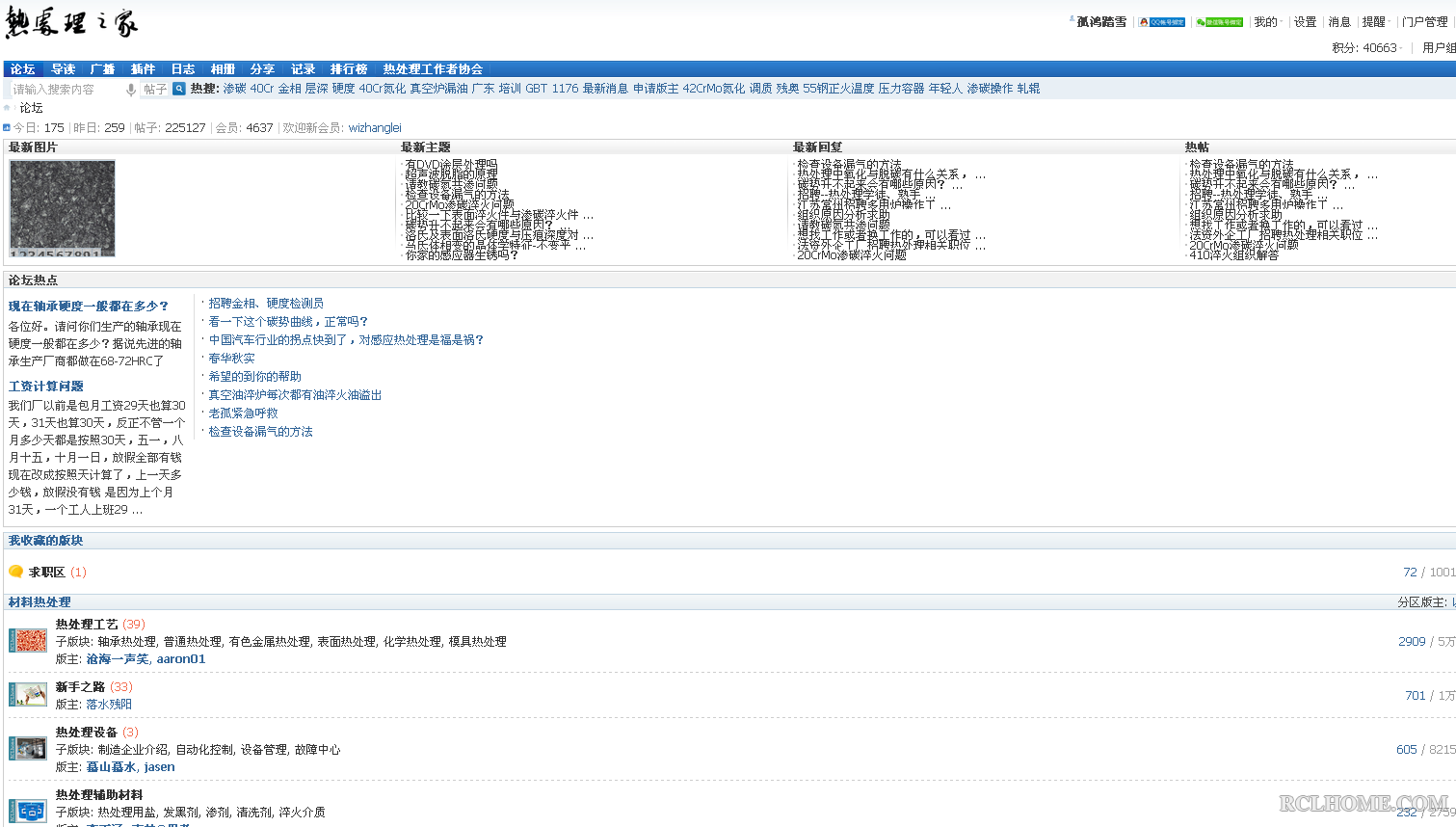
Task: Click the QQ帐号绑定 badge
Action: [x=1162, y=22]
